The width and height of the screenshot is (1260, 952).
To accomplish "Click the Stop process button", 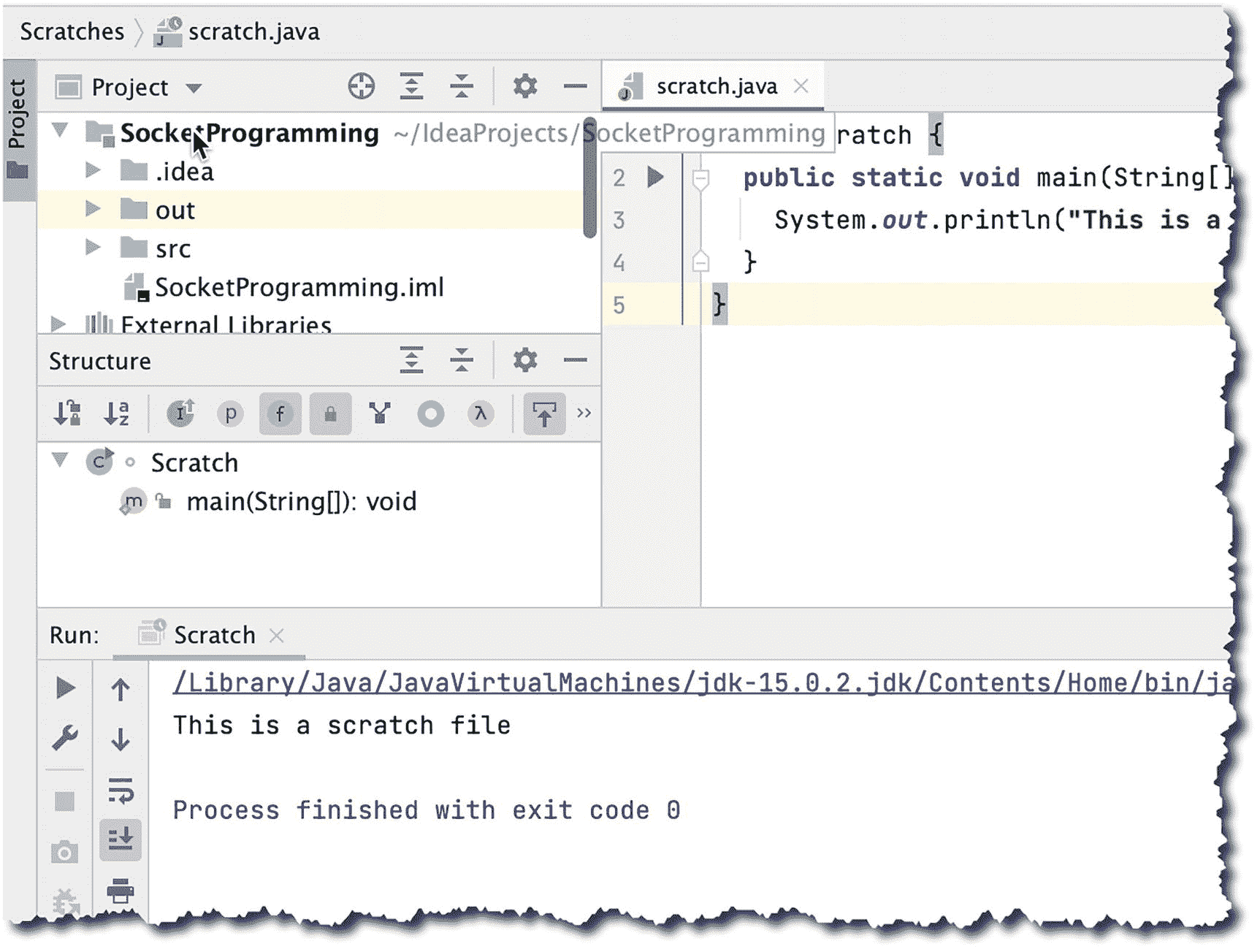I will tap(65, 801).
